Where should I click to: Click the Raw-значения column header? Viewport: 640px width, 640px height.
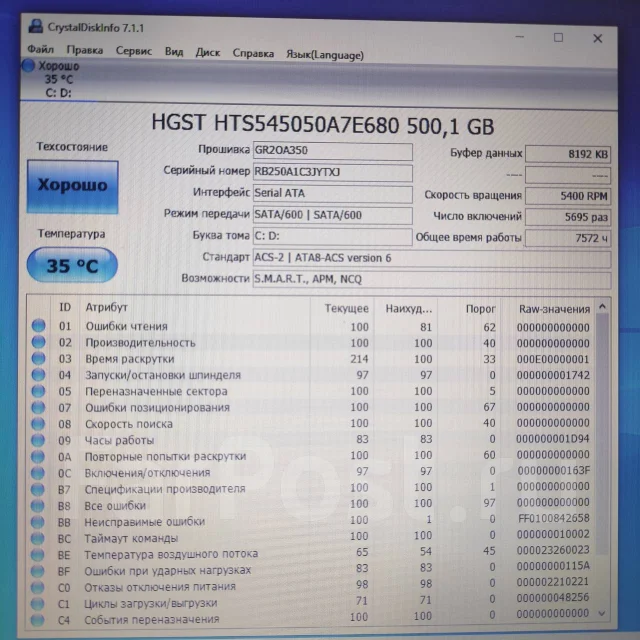coord(554,309)
